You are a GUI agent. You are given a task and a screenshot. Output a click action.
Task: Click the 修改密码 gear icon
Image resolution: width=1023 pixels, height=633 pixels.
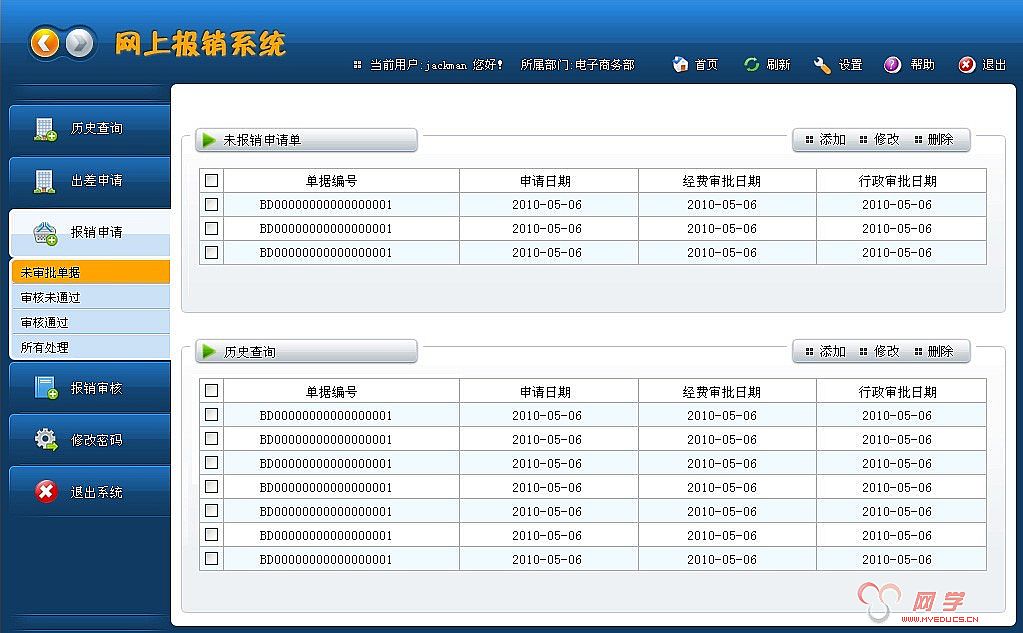point(46,439)
